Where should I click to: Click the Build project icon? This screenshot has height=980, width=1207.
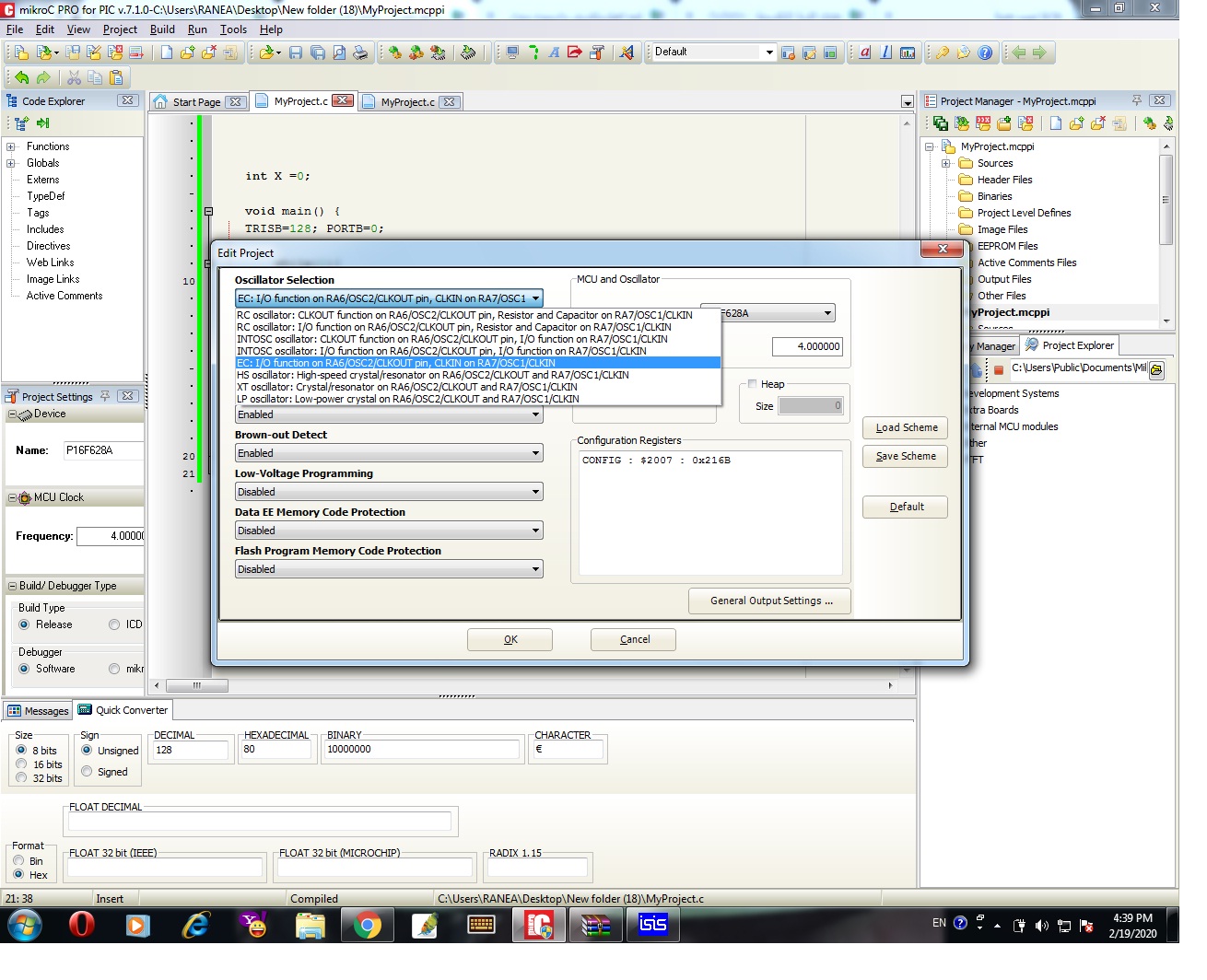(x=394, y=52)
